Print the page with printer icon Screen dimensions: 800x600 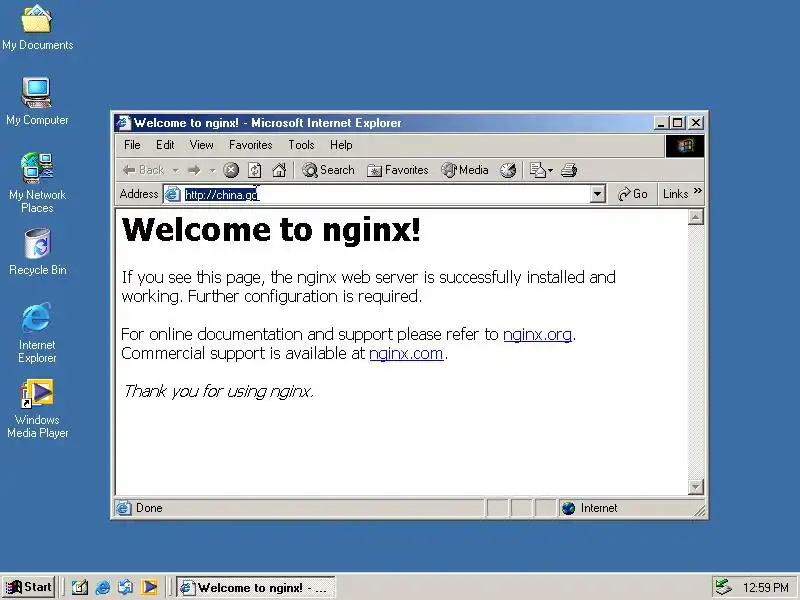tap(569, 170)
